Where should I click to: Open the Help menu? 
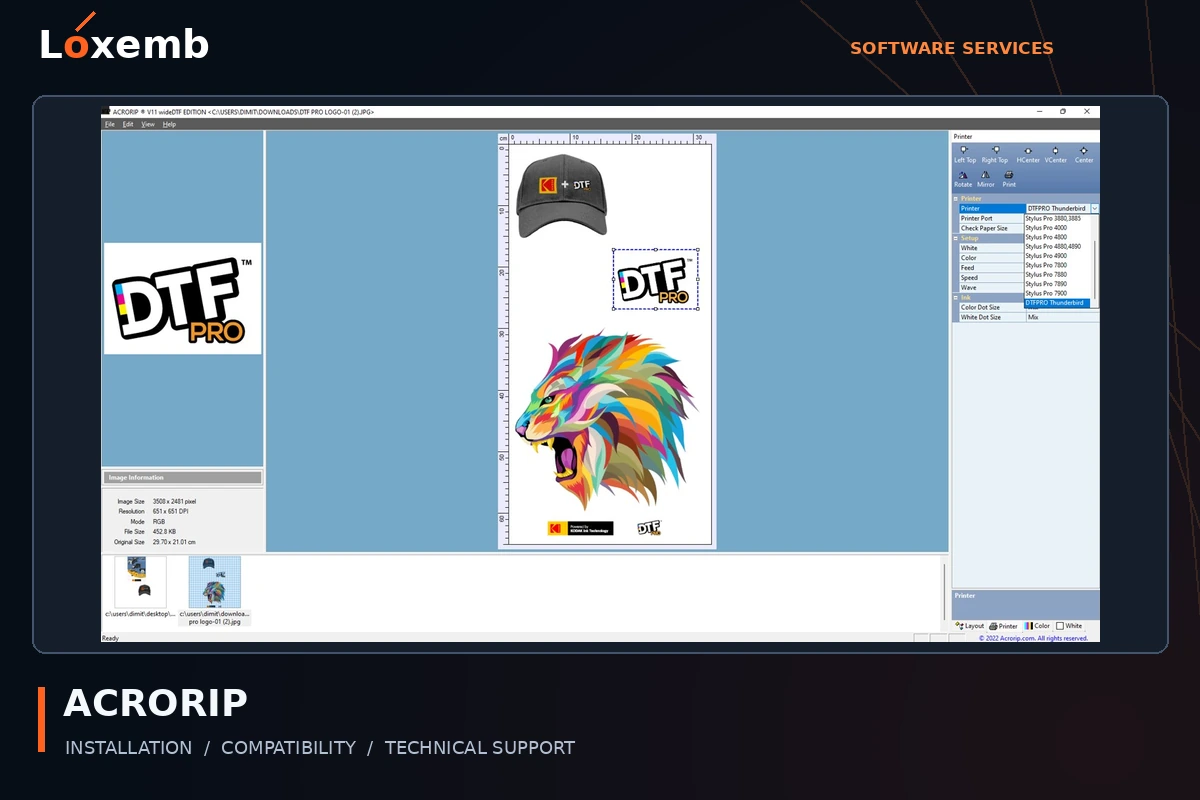(169, 125)
